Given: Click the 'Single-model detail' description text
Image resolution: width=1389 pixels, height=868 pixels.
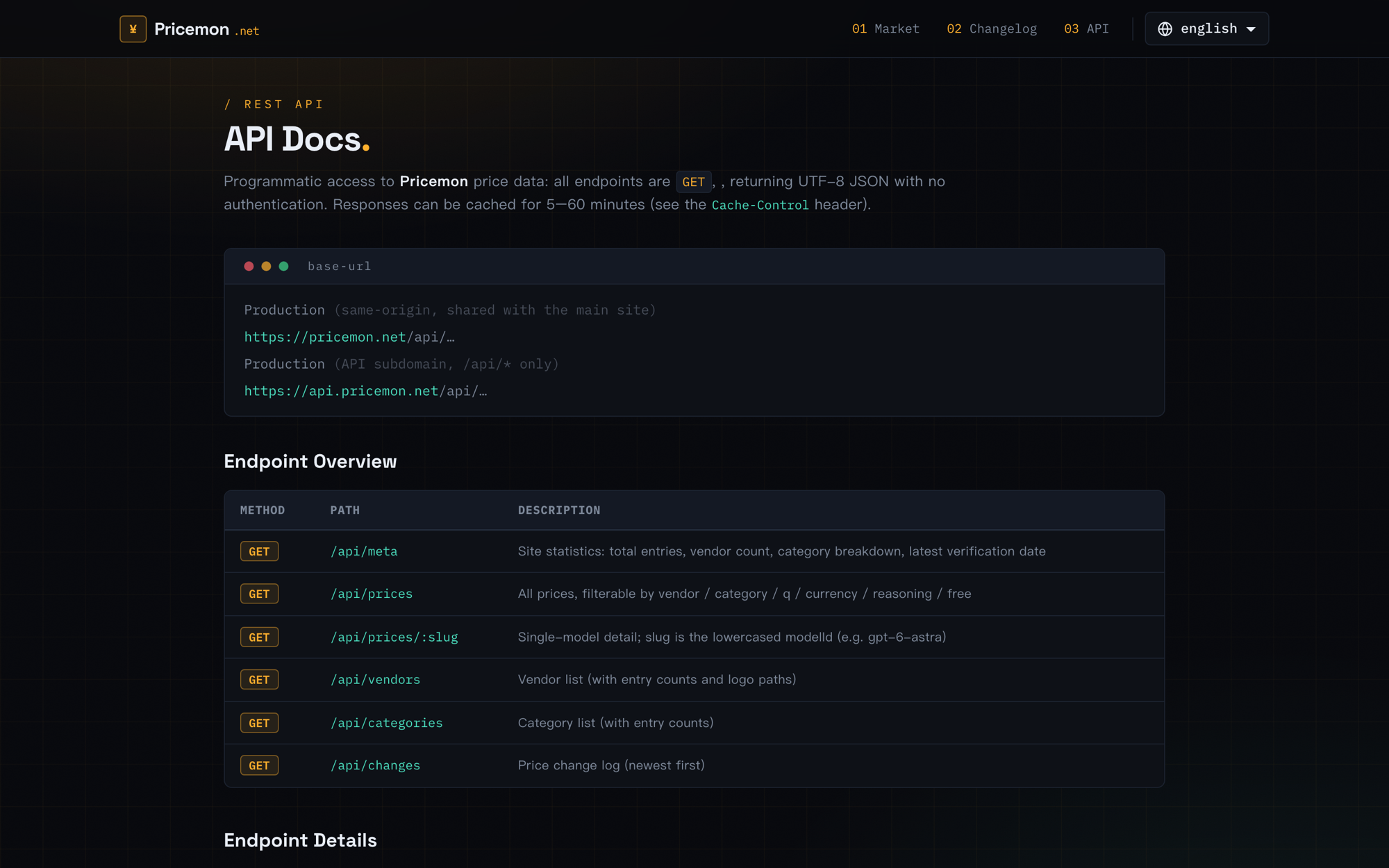Looking at the screenshot, I should click(732, 637).
